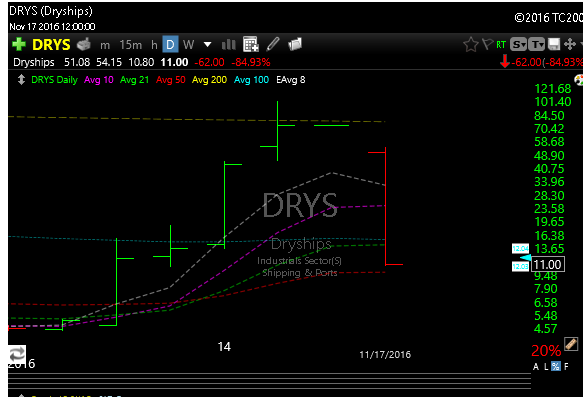Click the move crosshair arrows icon
583x397 pixels.
tap(569, 44)
